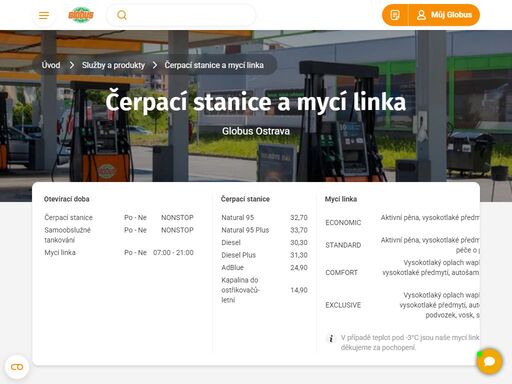Click Čerpací stanice prices heading
This screenshot has width=512, height=384.
245,199
